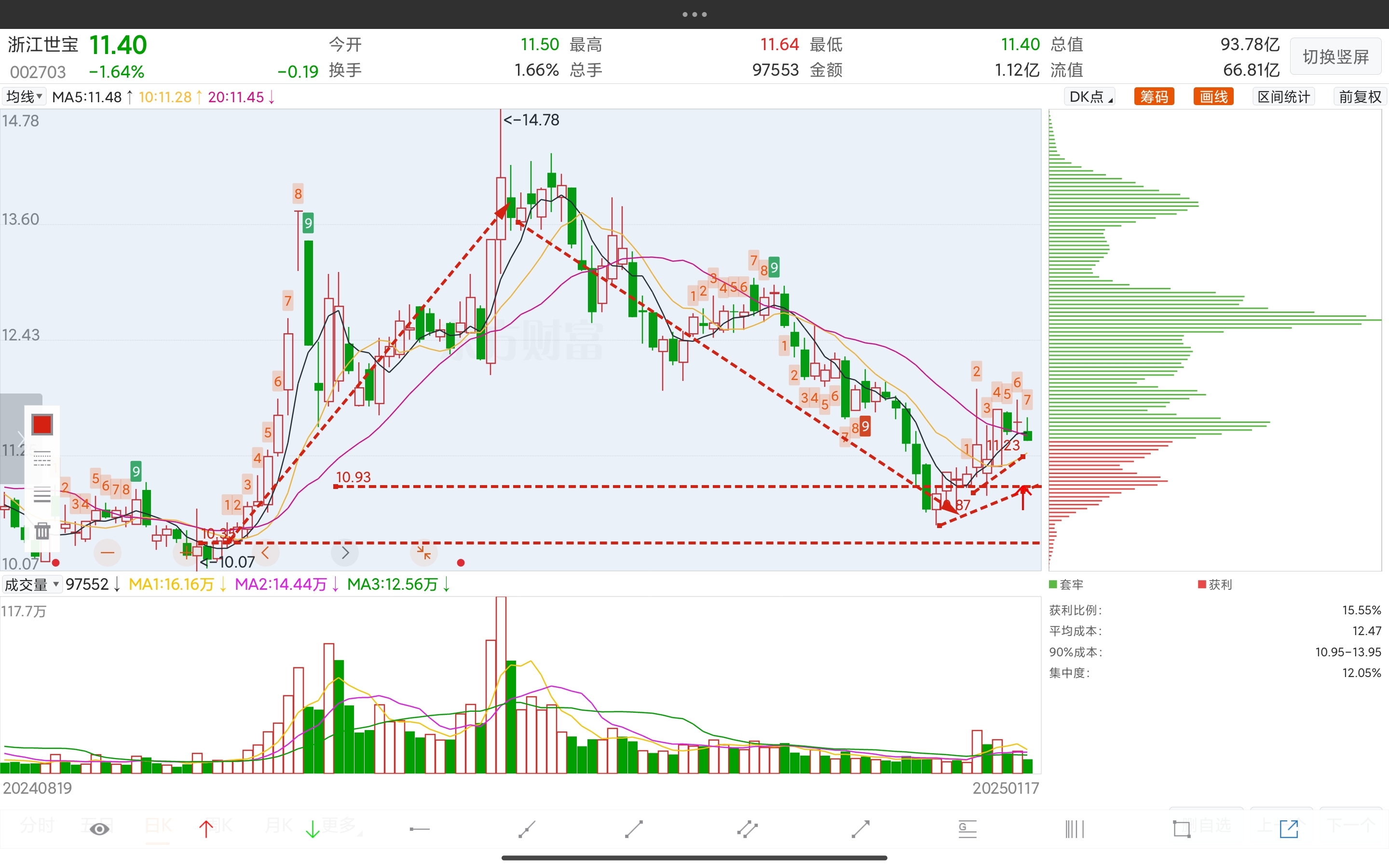Click the trash can delete-drawing icon

[x=42, y=530]
